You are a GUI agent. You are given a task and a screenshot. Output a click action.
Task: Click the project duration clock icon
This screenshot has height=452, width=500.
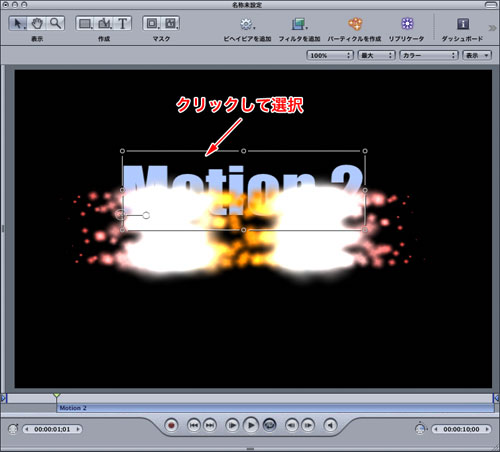click(x=421, y=429)
